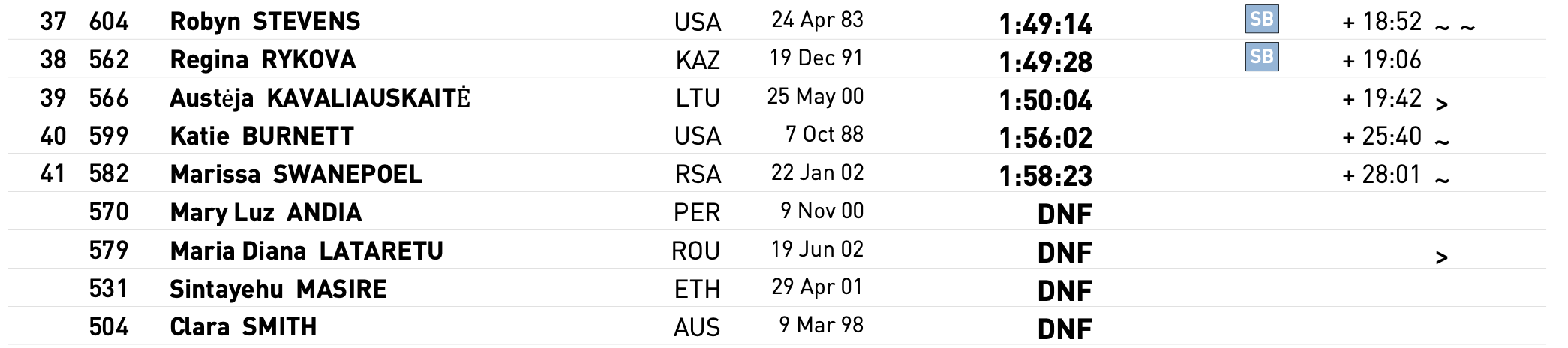Click the tilde marker in Marissa Swanepoel row
The image size is (1568, 348).
[1441, 179]
